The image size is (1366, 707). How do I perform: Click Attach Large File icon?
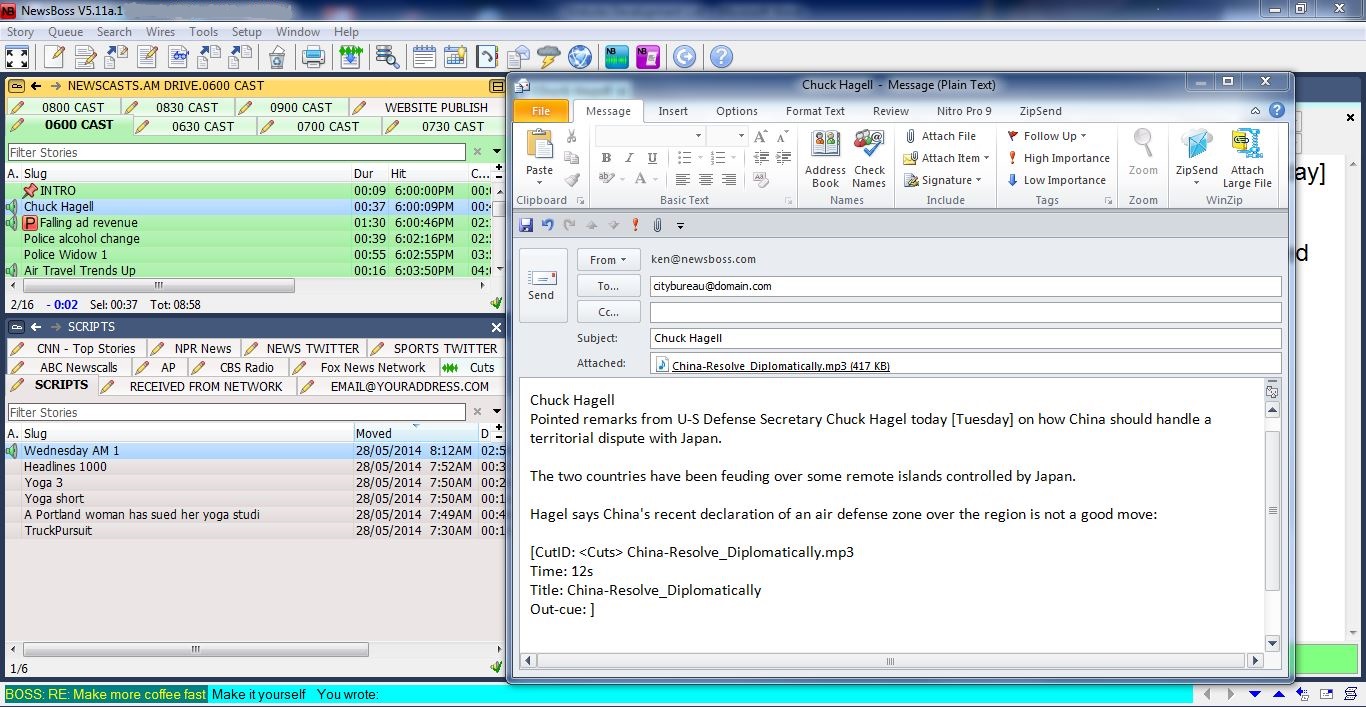pos(1247,159)
